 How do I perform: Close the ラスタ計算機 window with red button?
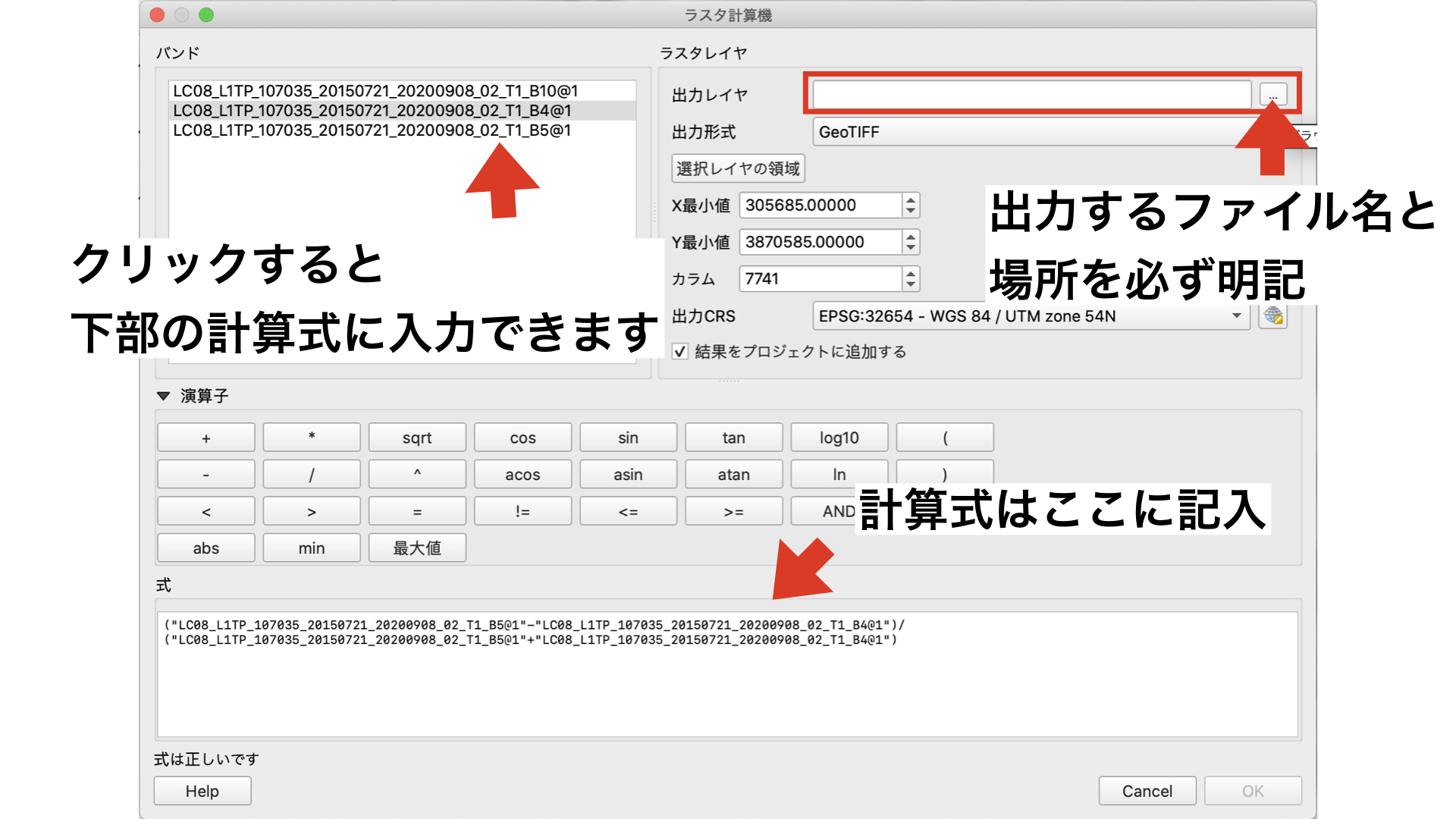(158, 14)
